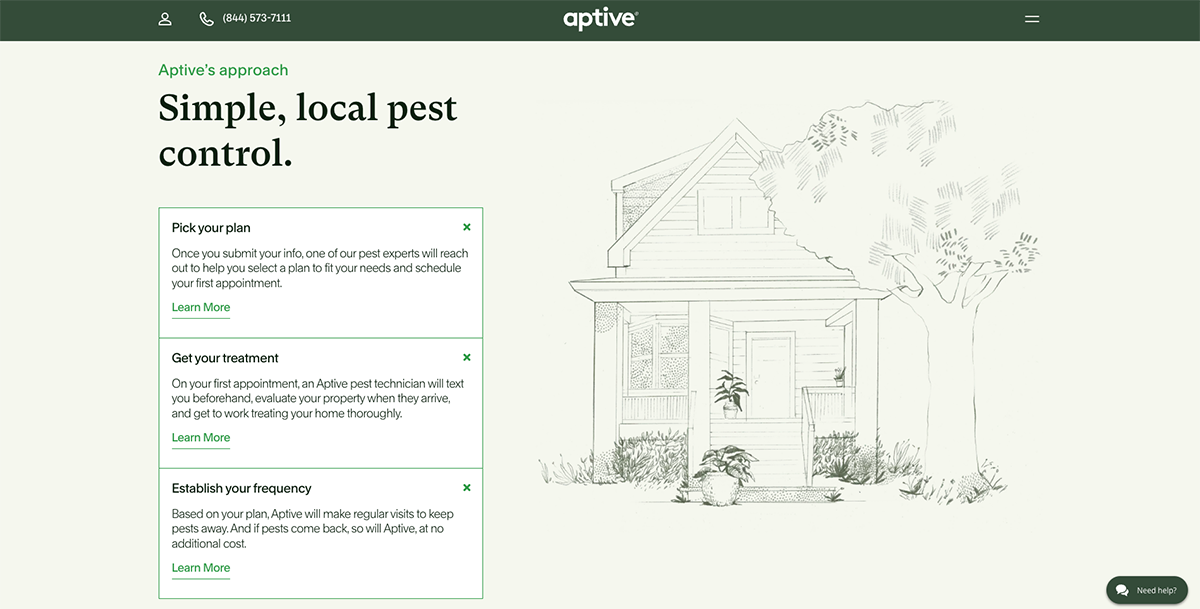The image size is (1200, 609).
Task: Go to the Aptive logo homepage
Action: click(x=600, y=19)
